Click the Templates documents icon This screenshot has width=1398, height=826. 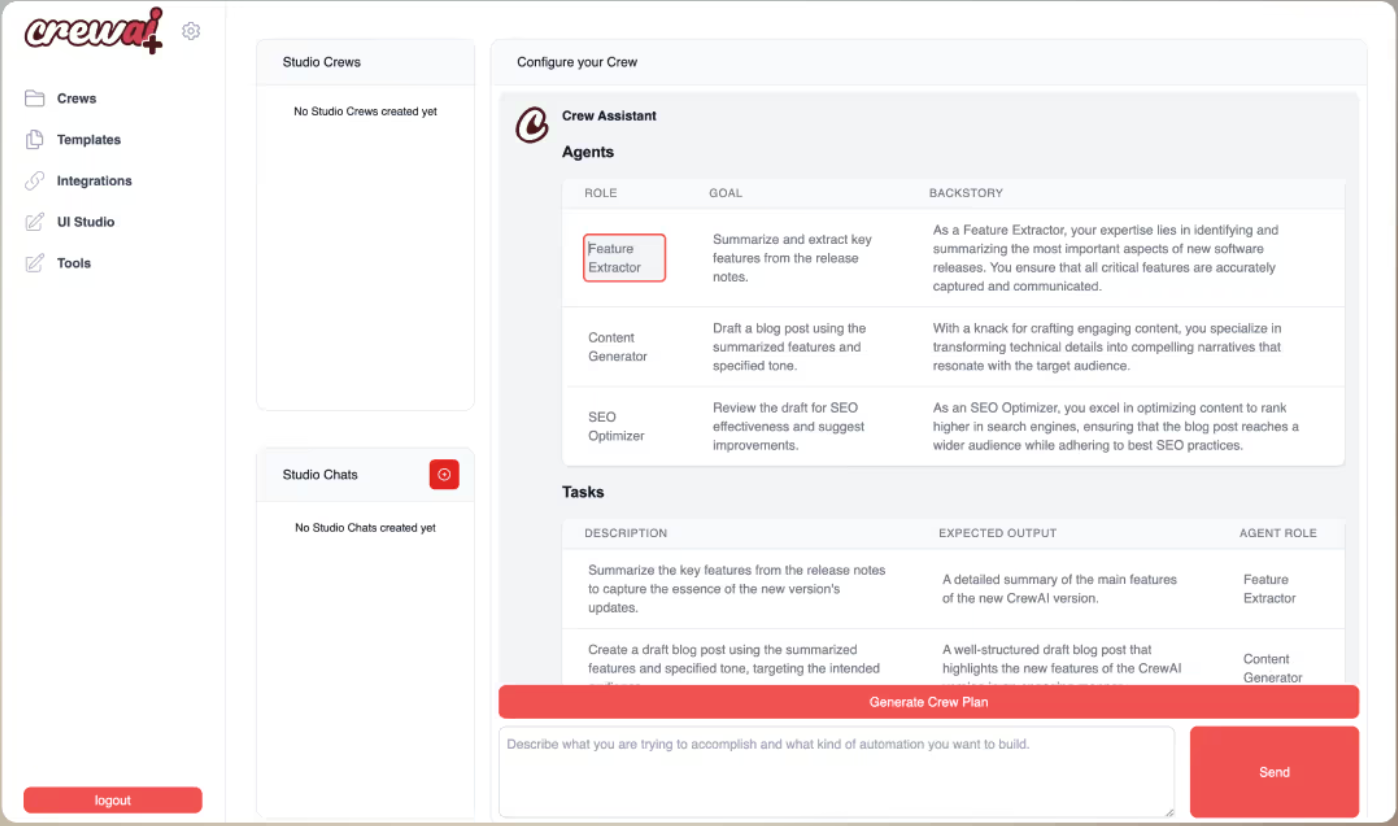point(35,139)
